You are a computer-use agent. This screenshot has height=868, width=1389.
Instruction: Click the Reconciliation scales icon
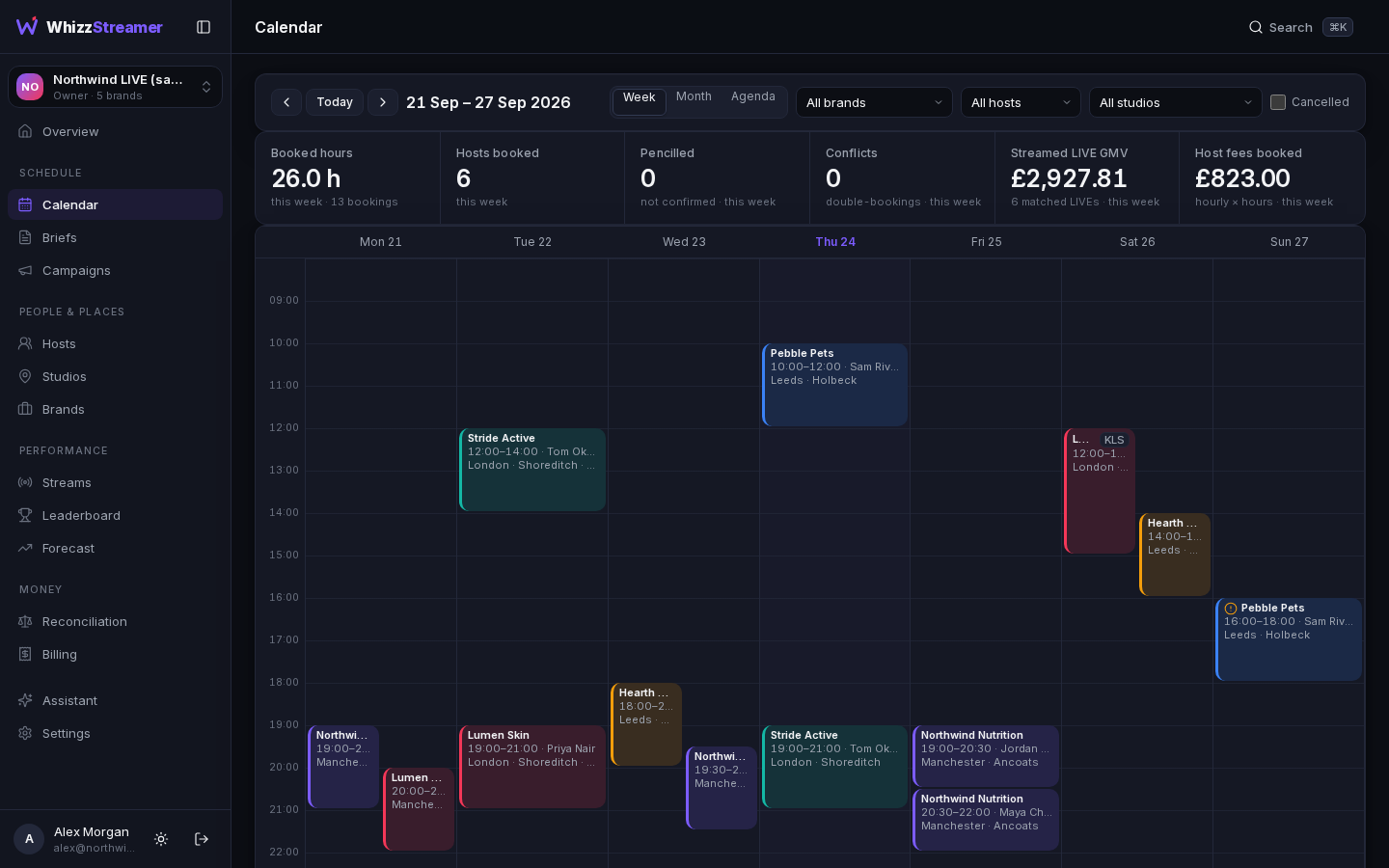pyautogui.click(x=25, y=621)
